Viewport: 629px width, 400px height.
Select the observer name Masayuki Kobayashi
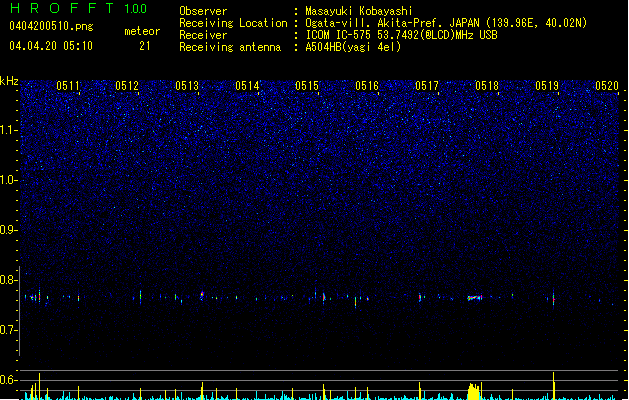tap(359, 11)
